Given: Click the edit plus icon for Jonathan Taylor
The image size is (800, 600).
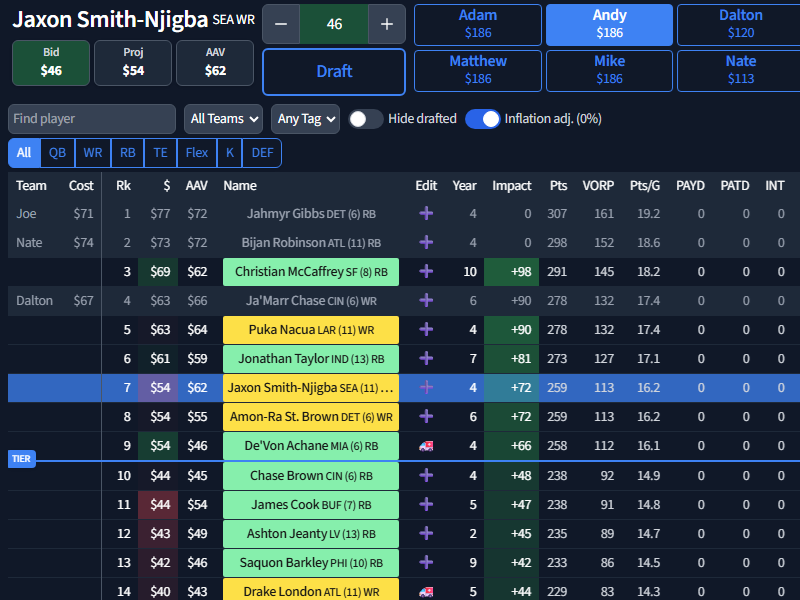Looking at the screenshot, I should 426,359.
